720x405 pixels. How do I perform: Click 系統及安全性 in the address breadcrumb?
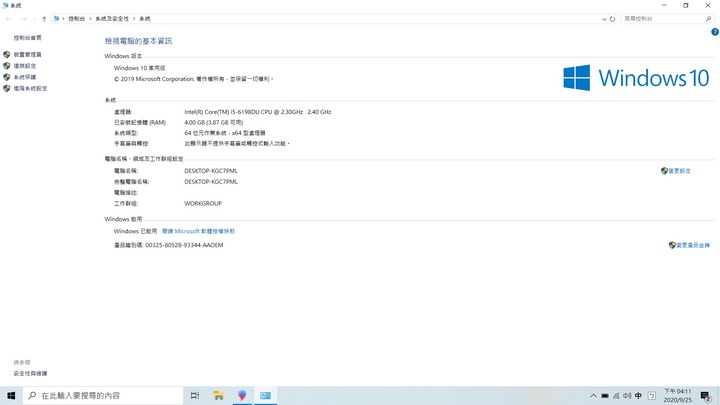[x=112, y=19]
